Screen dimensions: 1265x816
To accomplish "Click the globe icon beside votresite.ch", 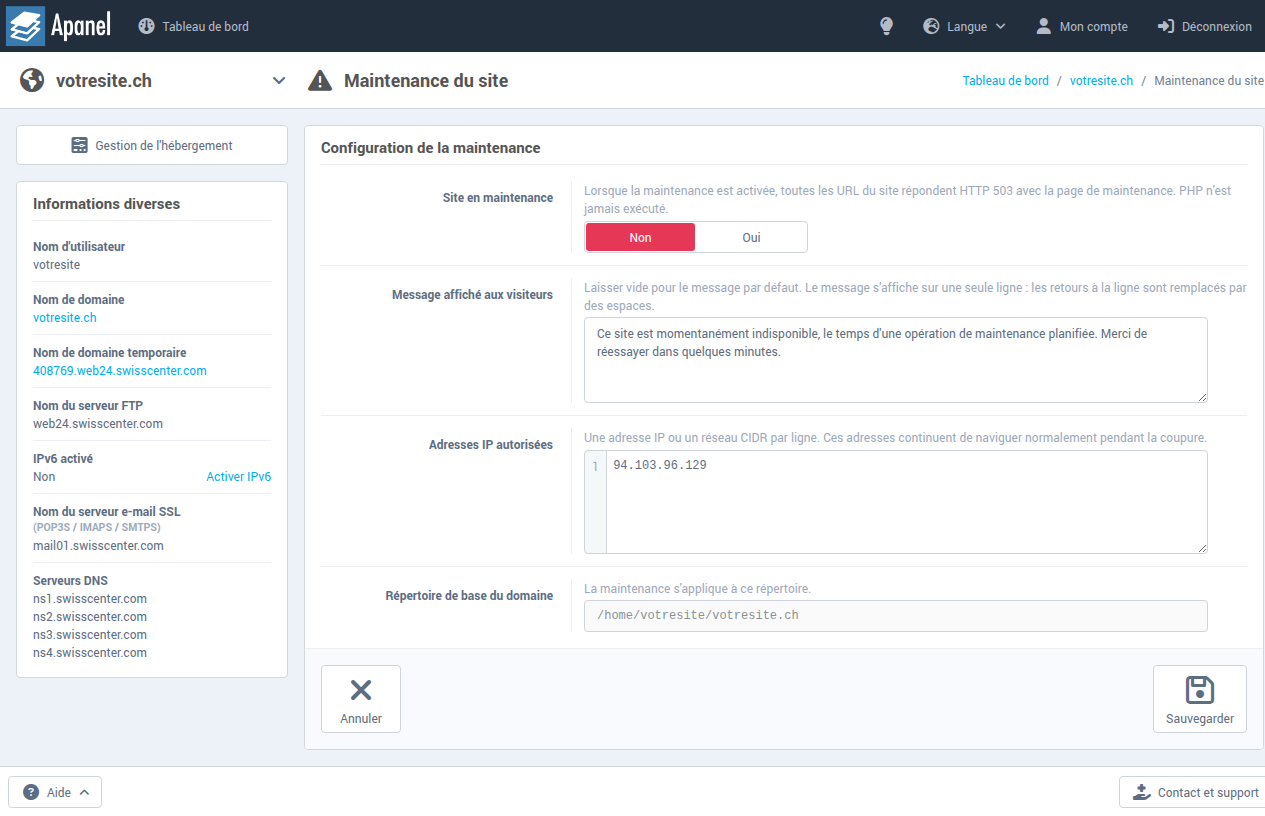I will pos(32,81).
